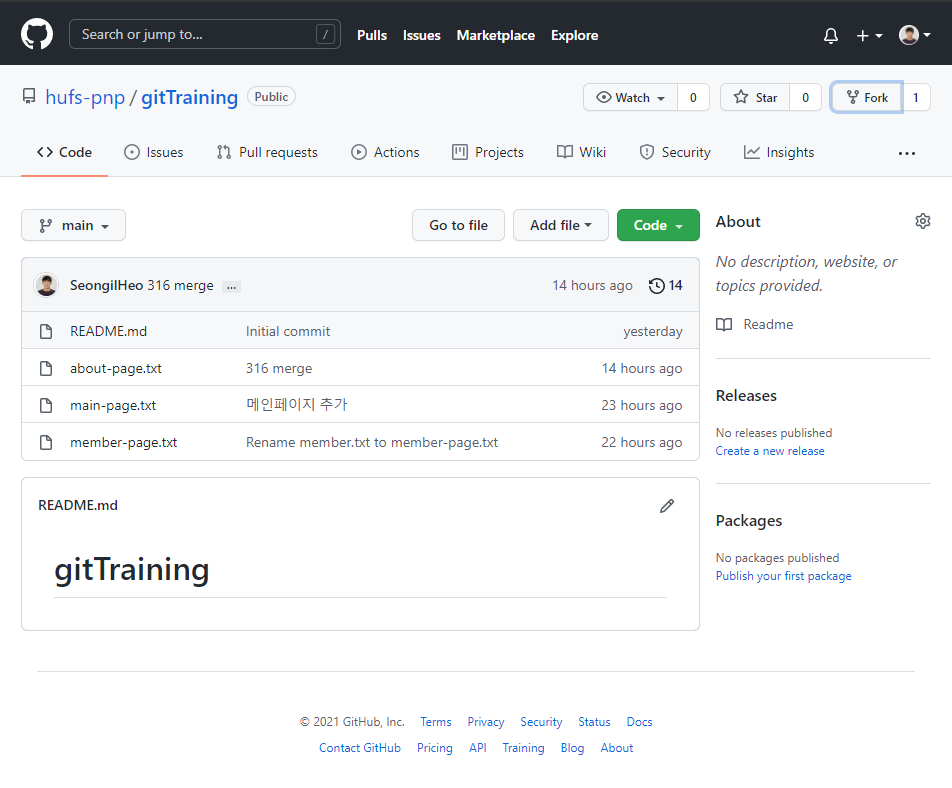The image size is (952, 788).
Task: Click Go to file button
Action: (x=458, y=225)
